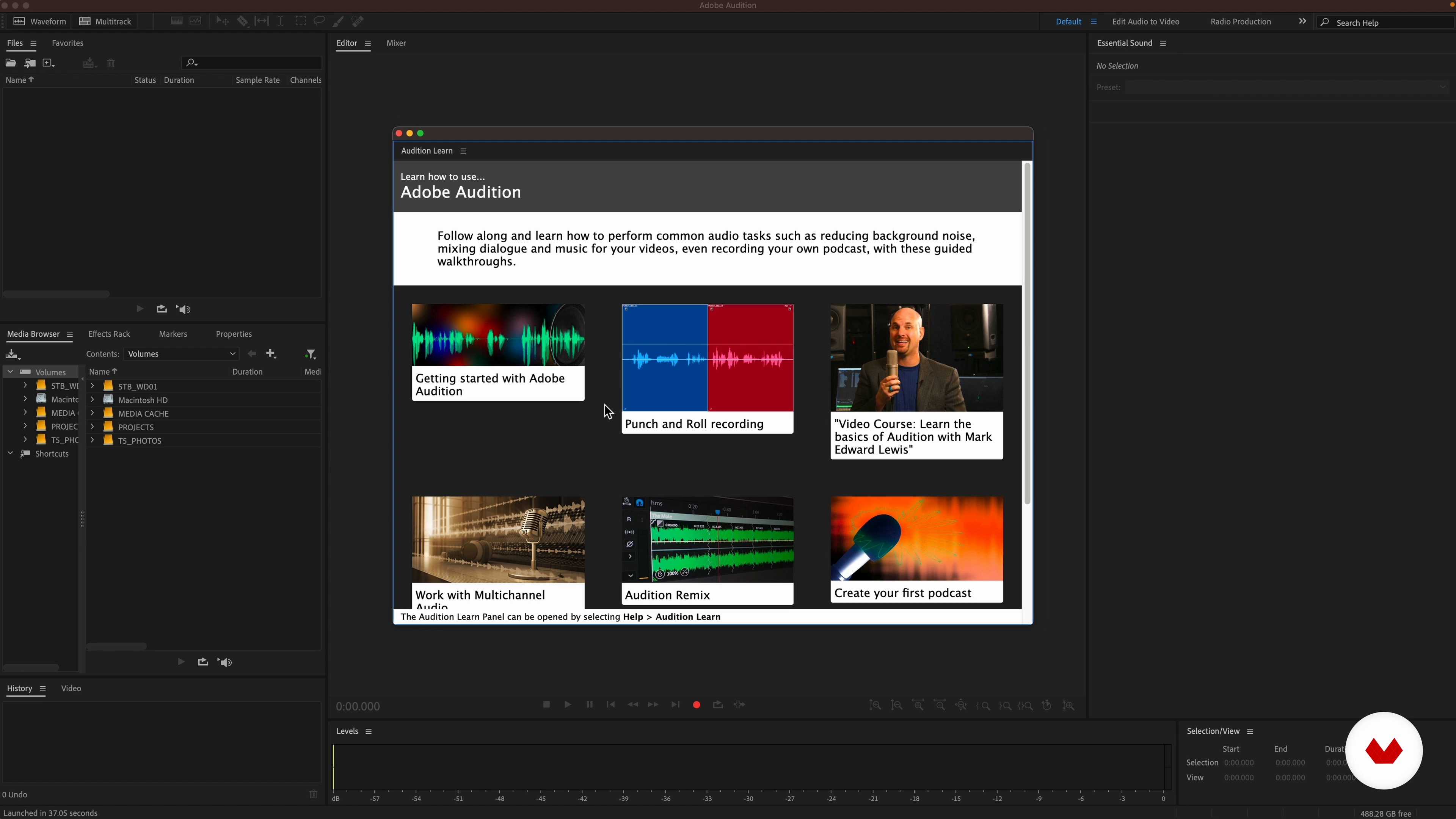Click Zoom Out Full icon

tap(962, 705)
